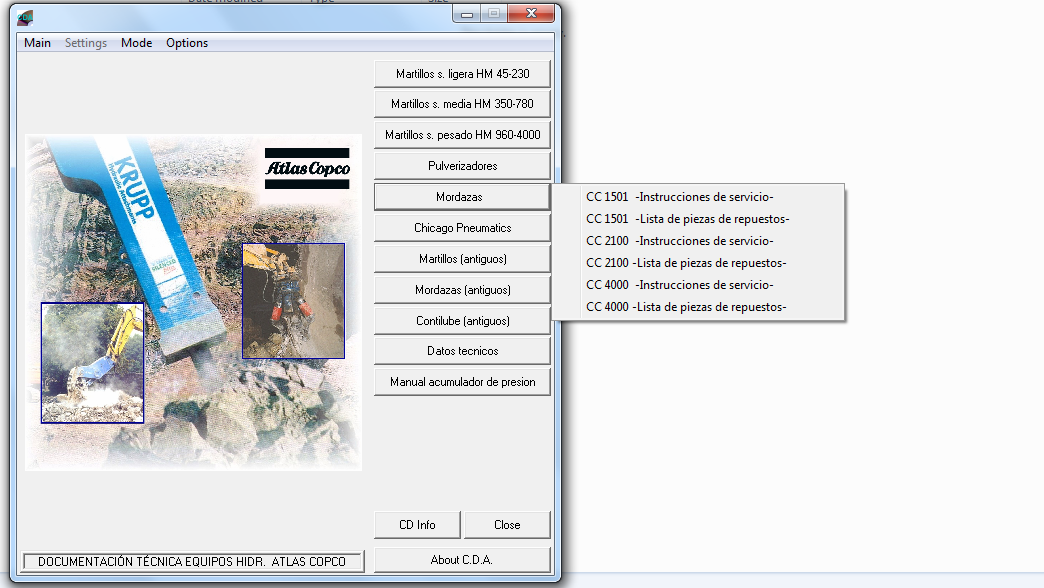
Task: Minimize the application window
Action: click(x=467, y=13)
